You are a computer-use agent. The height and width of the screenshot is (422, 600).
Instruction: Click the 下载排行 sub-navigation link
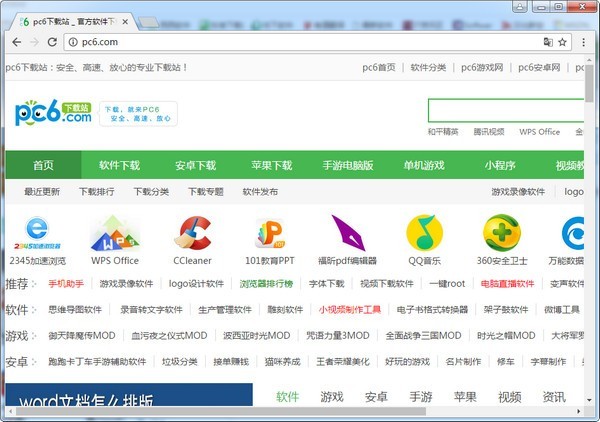click(x=96, y=192)
